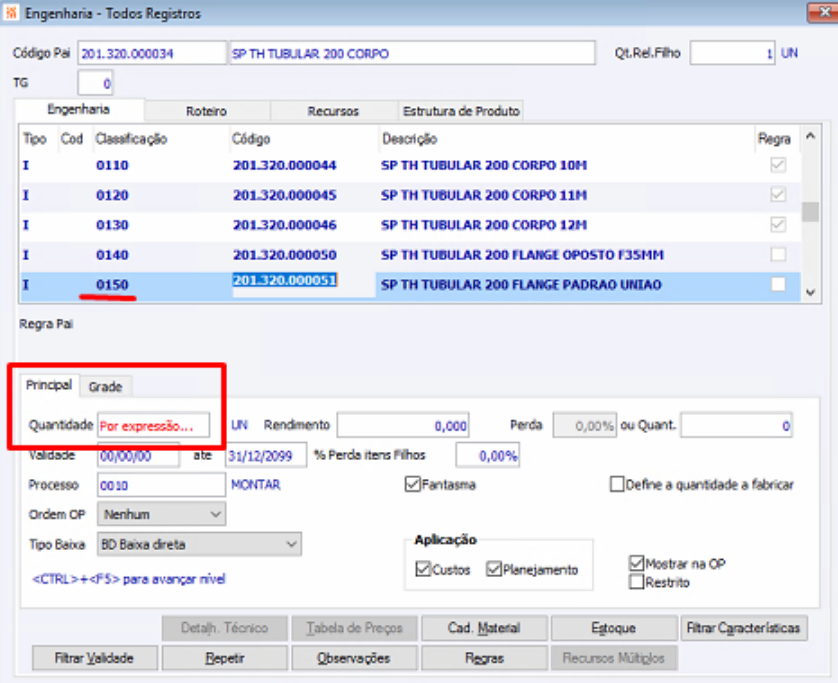838x683 pixels.
Task: Open the Grade sub-tab
Action: coord(105,386)
